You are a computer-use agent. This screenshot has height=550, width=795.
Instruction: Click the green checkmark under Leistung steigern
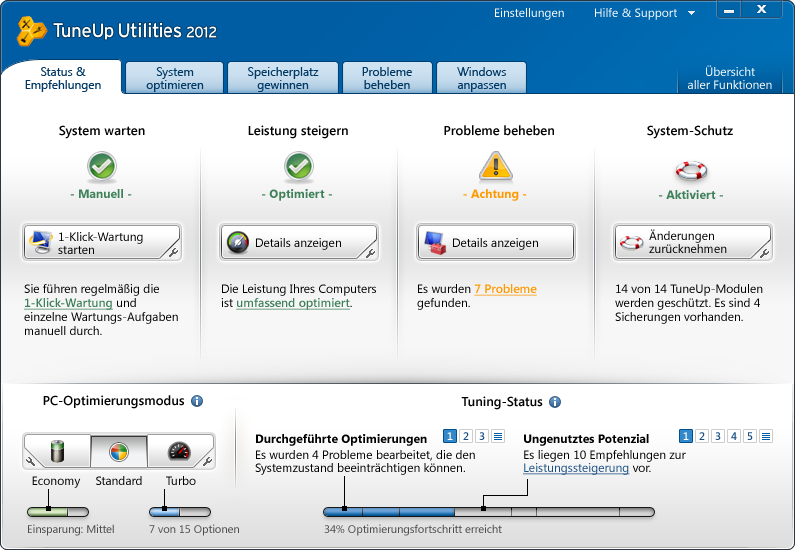tap(299, 166)
